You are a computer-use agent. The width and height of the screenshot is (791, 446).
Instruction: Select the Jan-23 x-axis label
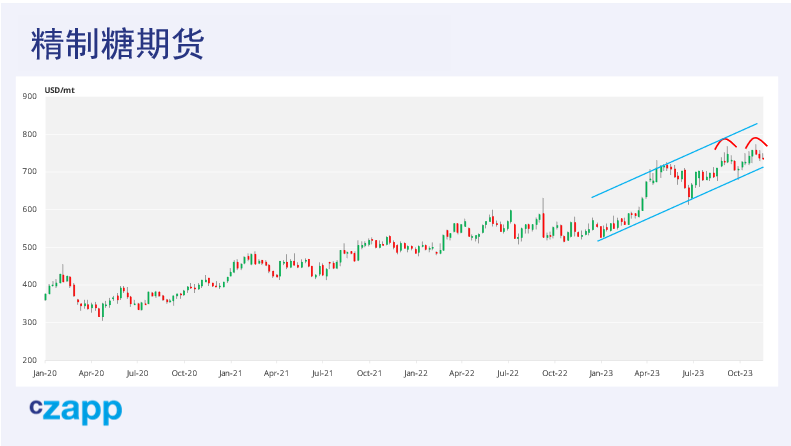click(x=600, y=373)
